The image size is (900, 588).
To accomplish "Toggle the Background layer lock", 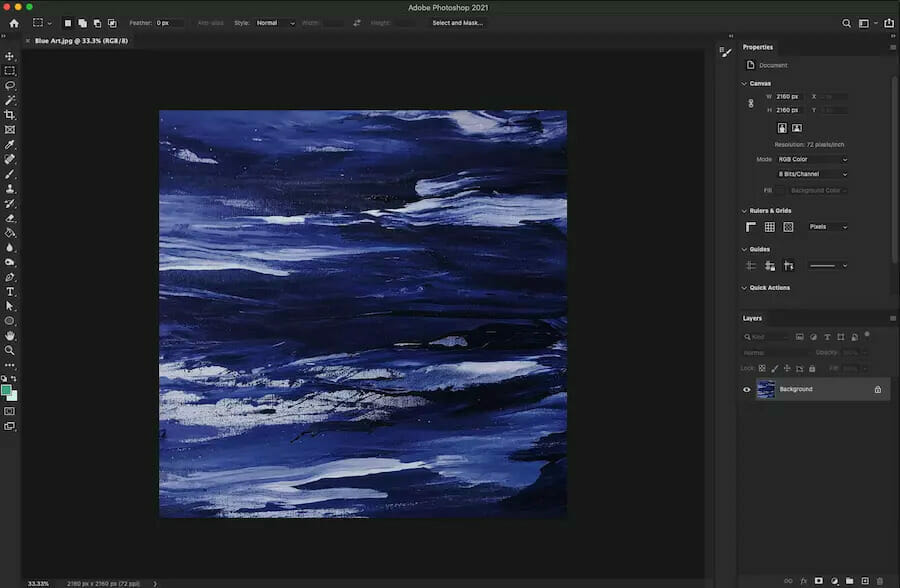I will point(878,389).
